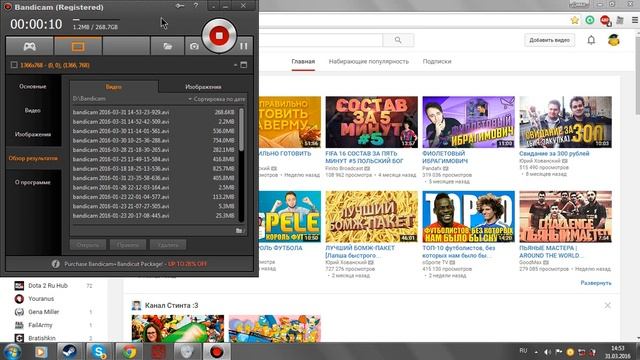
Task: Open the Bandicam output folder icon
Action: click(167, 46)
